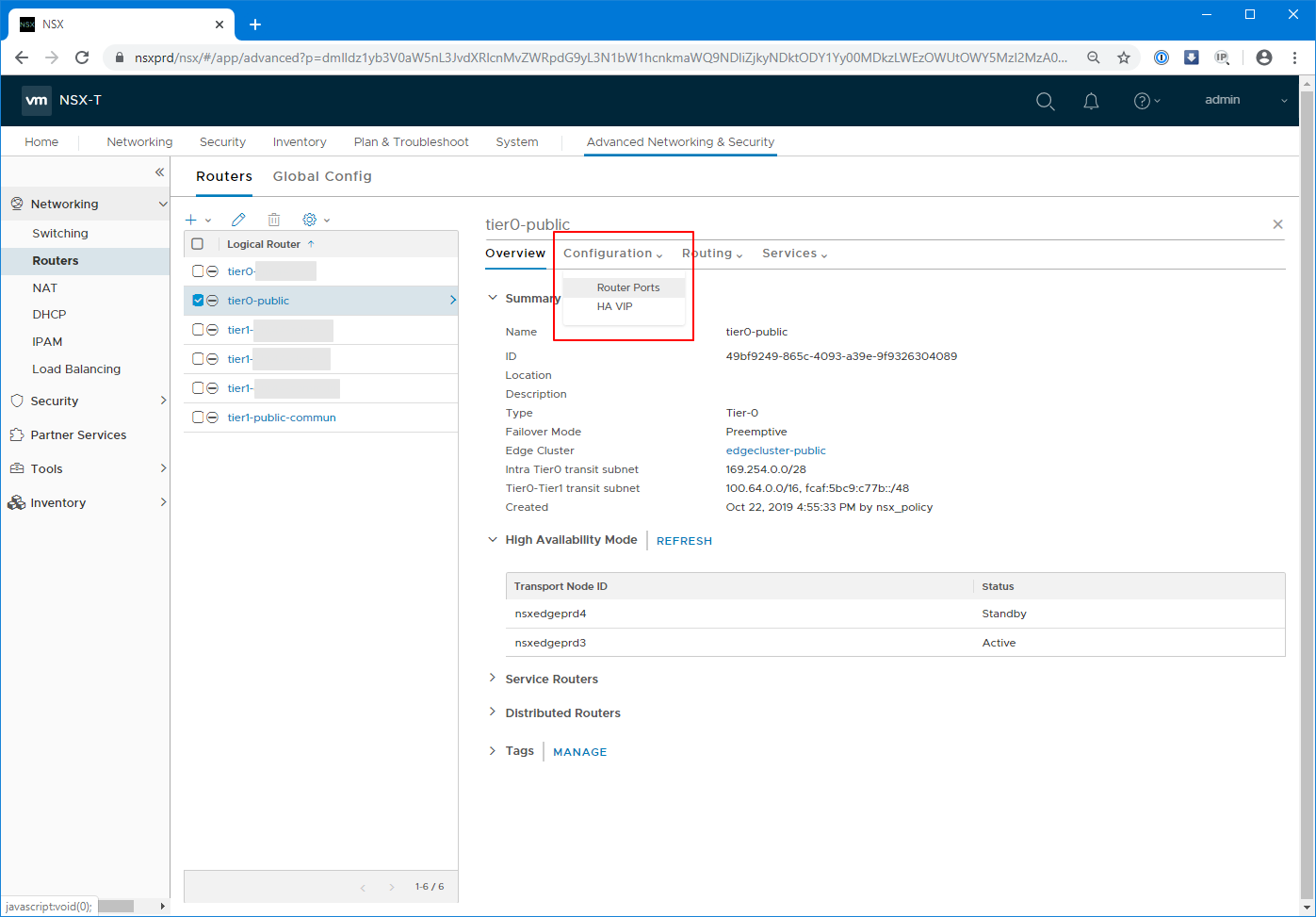Open the help question mark menu

point(1142,101)
